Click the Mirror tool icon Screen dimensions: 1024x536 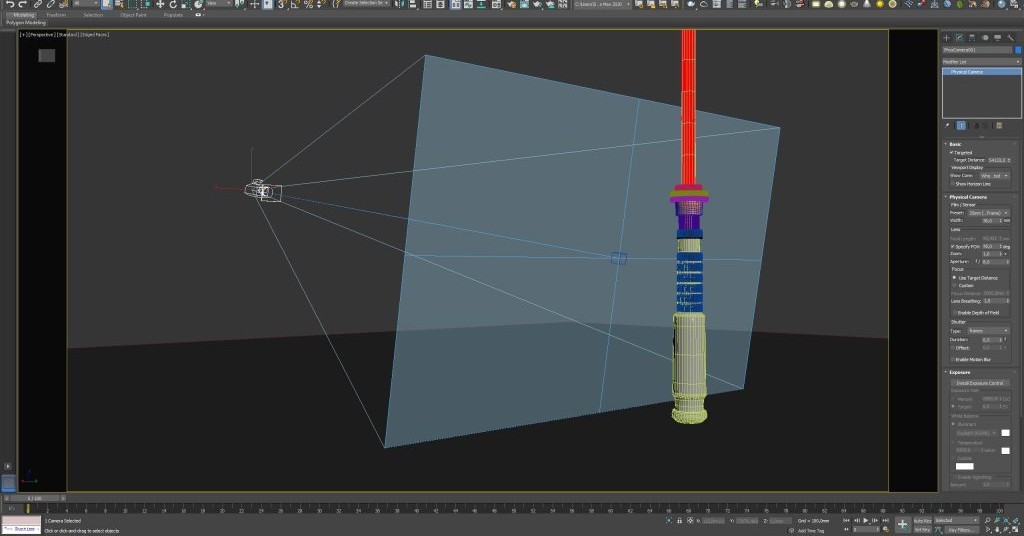click(x=399, y=4)
